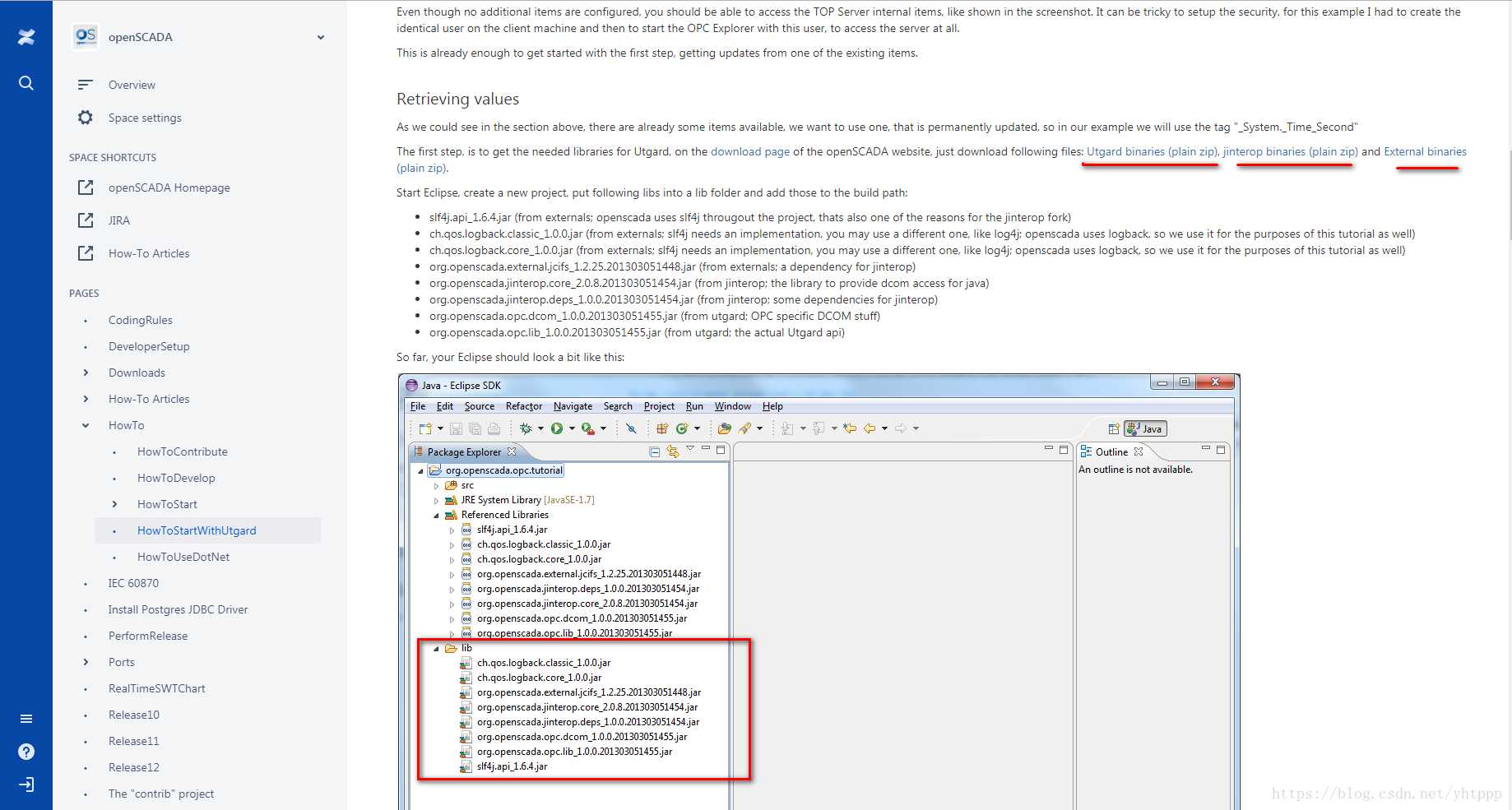1512x810 pixels.
Task: Open Eclipse Project menu
Action: [x=659, y=406]
